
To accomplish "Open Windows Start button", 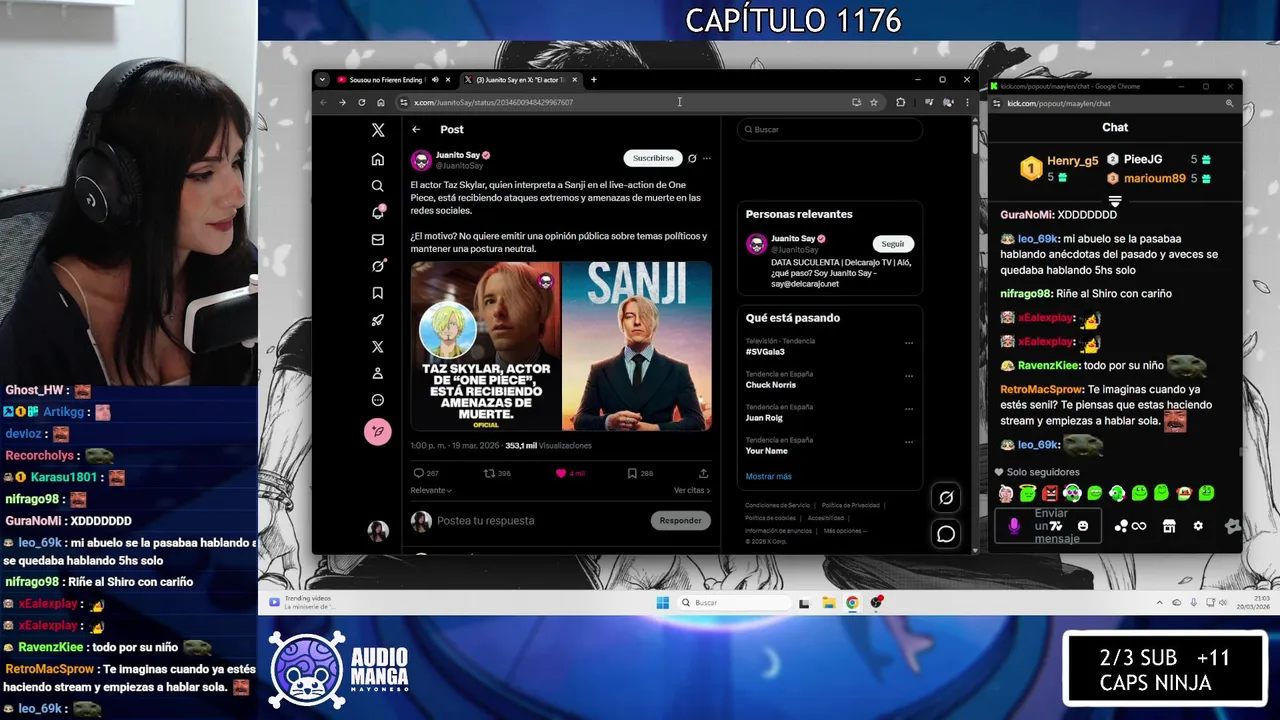I will (662, 602).
